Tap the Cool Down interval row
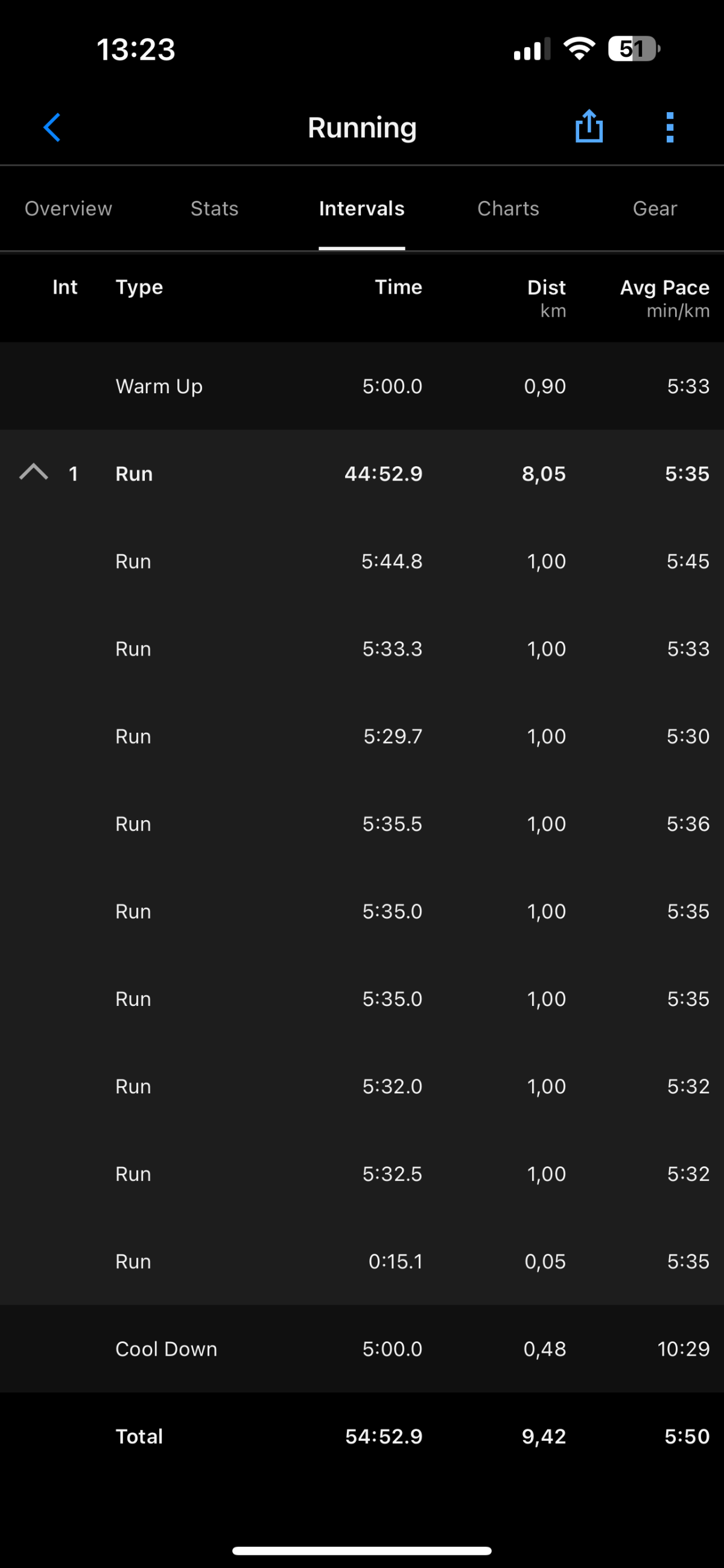The height and width of the screenshot is (1568, 724). click(x=361, y=1349)
